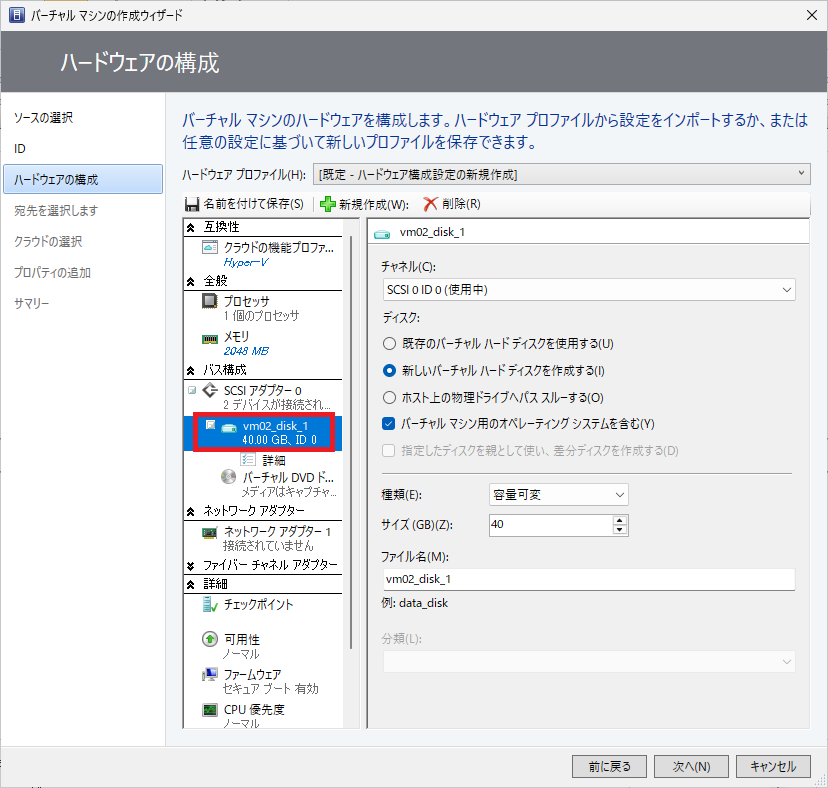
Task: Open the disk details icon
Action: [x=248, y=459]
